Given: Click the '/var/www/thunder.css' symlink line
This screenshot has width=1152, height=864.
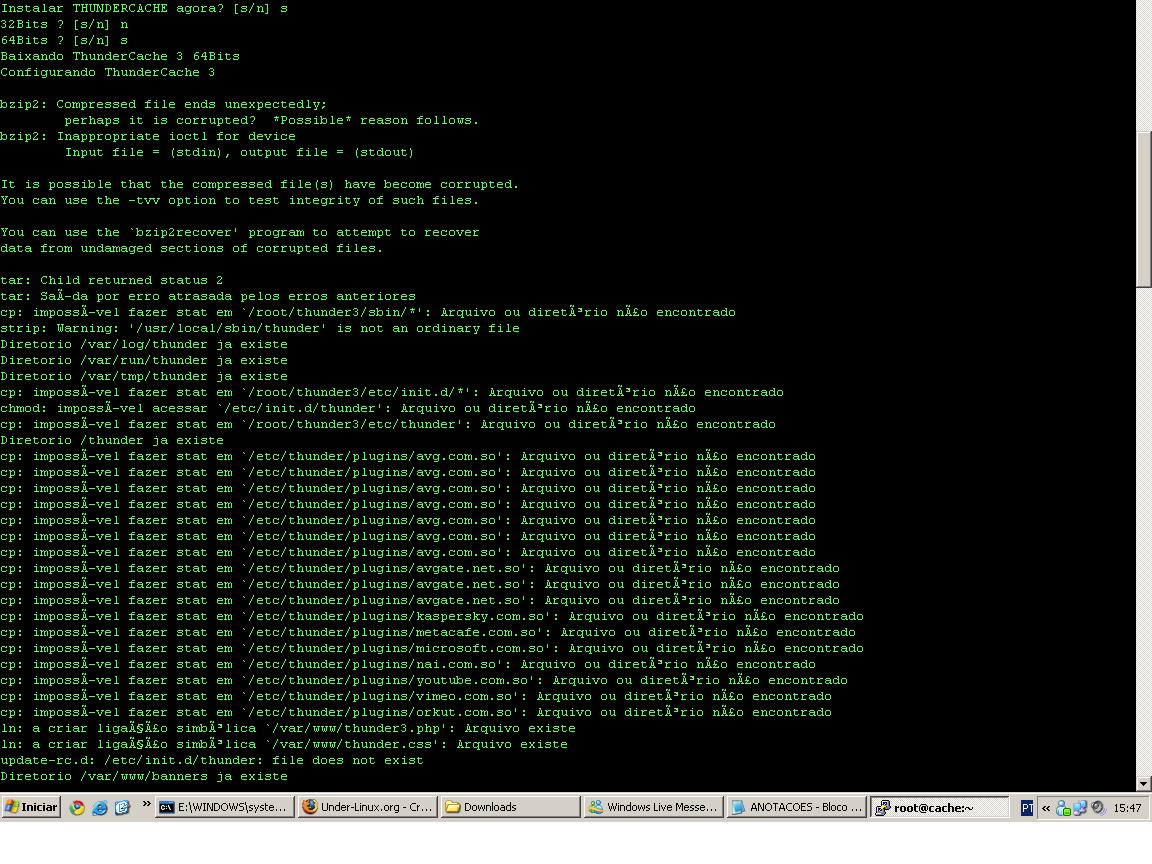Looking at the screenshot, I should (284, 745).
